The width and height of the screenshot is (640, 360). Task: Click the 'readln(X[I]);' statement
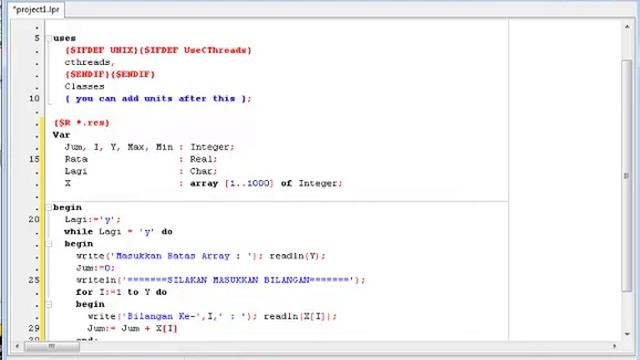coord(300,316)
